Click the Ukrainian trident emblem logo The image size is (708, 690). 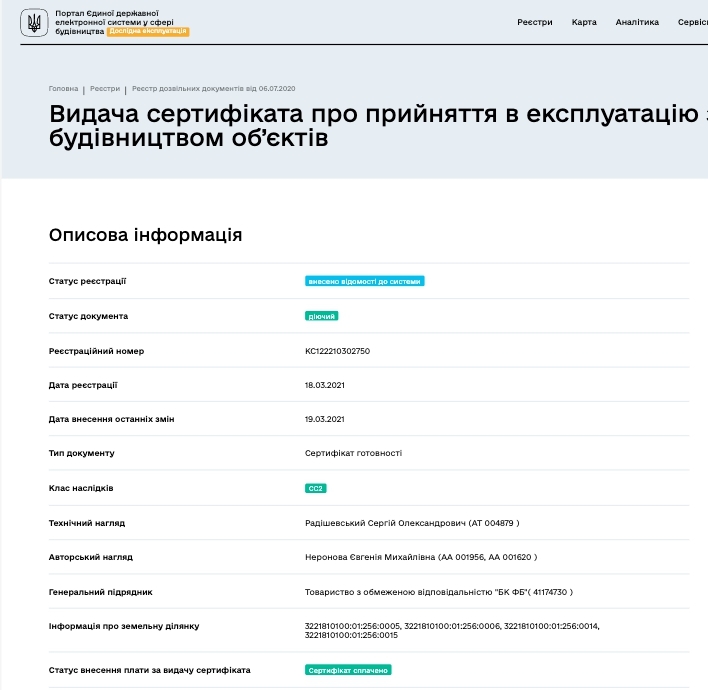pyautogui.click(x=34, y=22)
